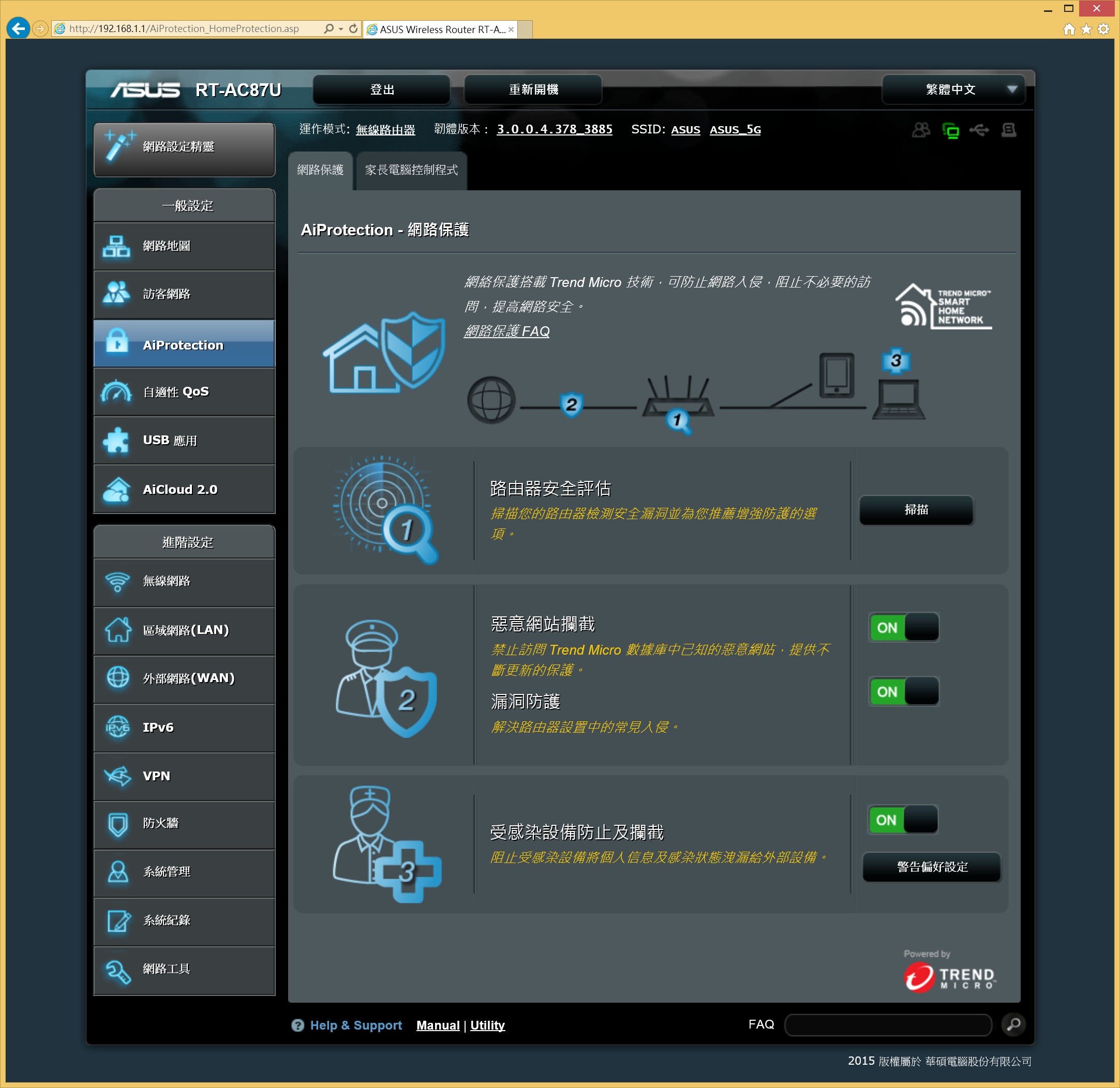The width and height of the screenshot is (1120, 1088).
Task: Open Wireless (無線網路) settings
Action: point(184,582)
